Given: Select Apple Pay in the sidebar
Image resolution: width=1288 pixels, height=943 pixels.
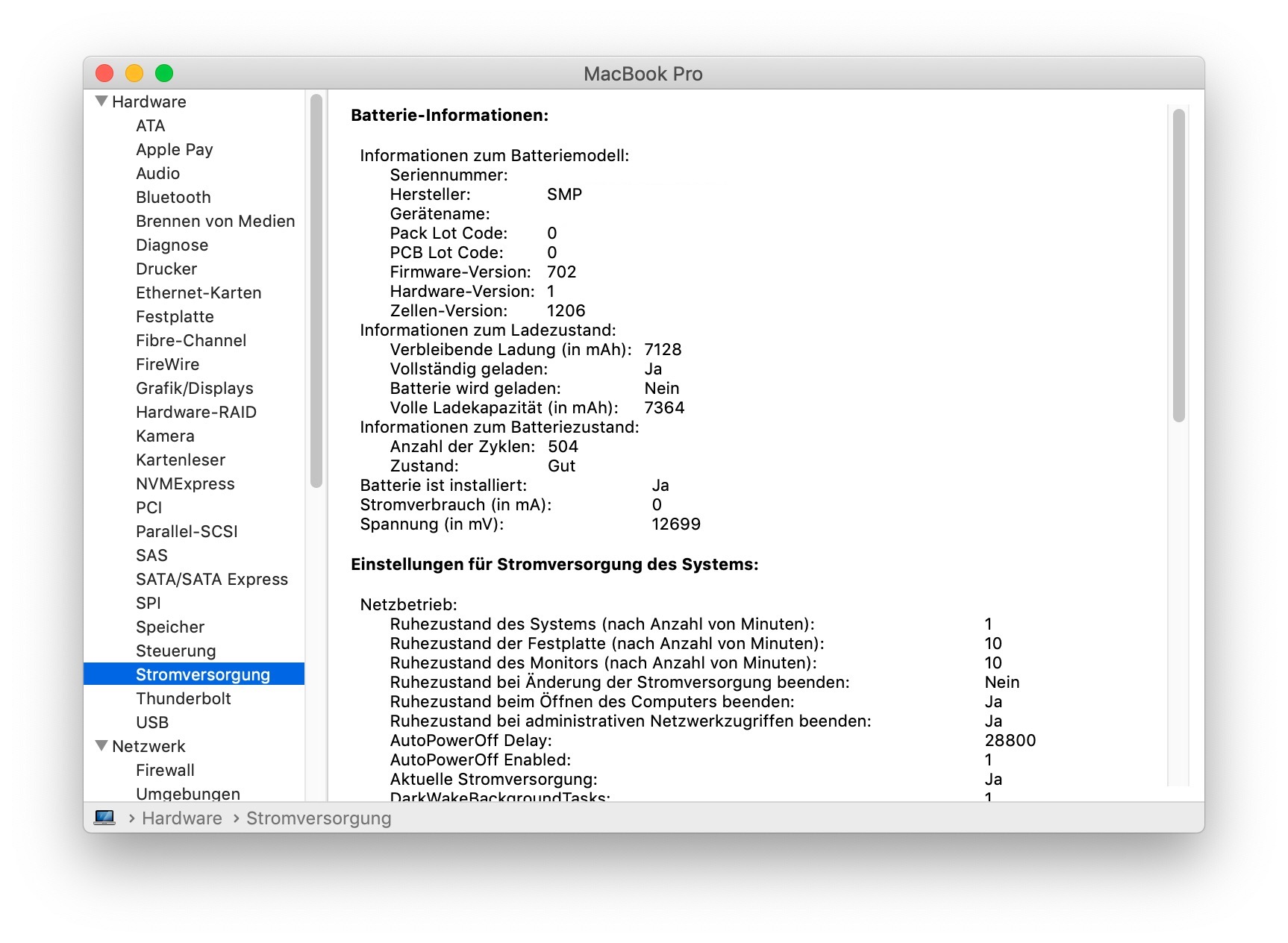Looking at the screenshot, I should click(x=174, y=149).
